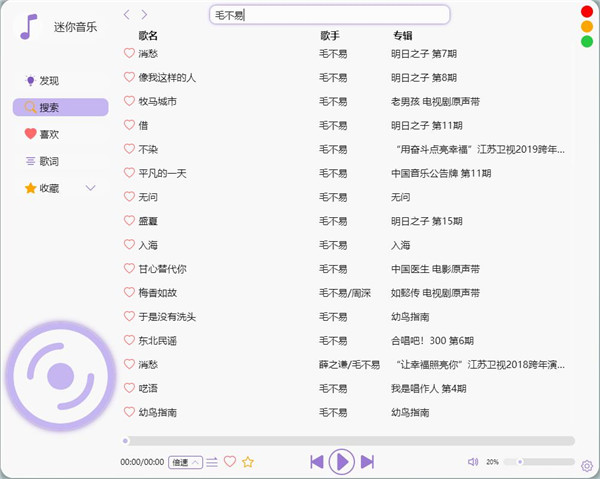Go back with the left arrow
Image resolution: width=600 pixels, height=479 pixels.
coord(127,15)
